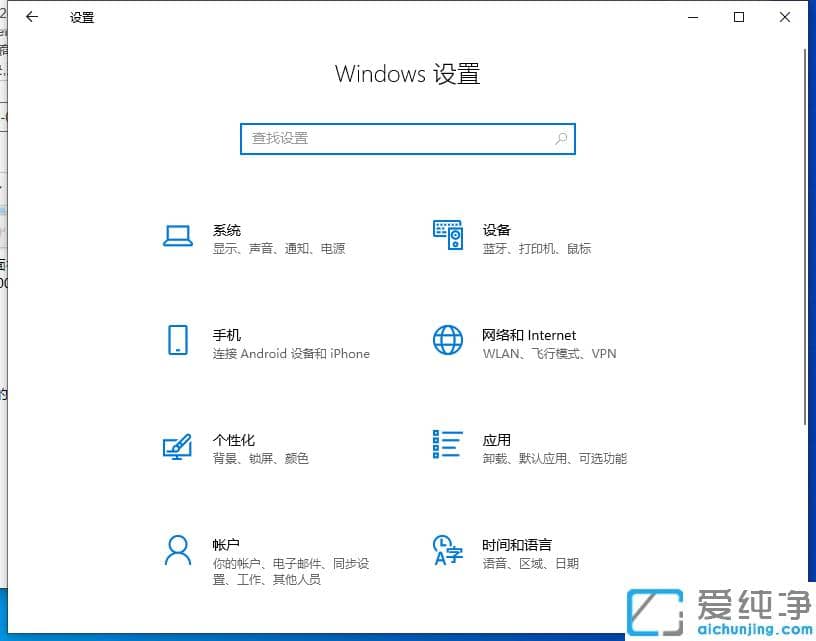Click the back arrow in Settings
This screenshot has height=641, width=816.
point(30,17)
